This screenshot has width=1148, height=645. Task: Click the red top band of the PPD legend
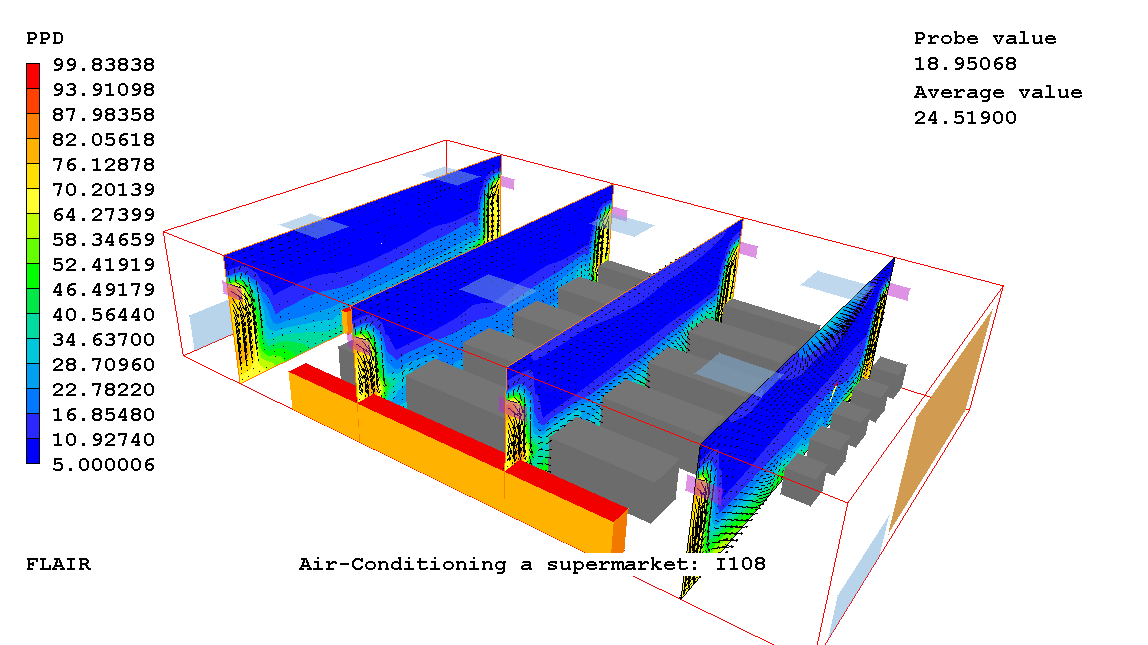33,76
